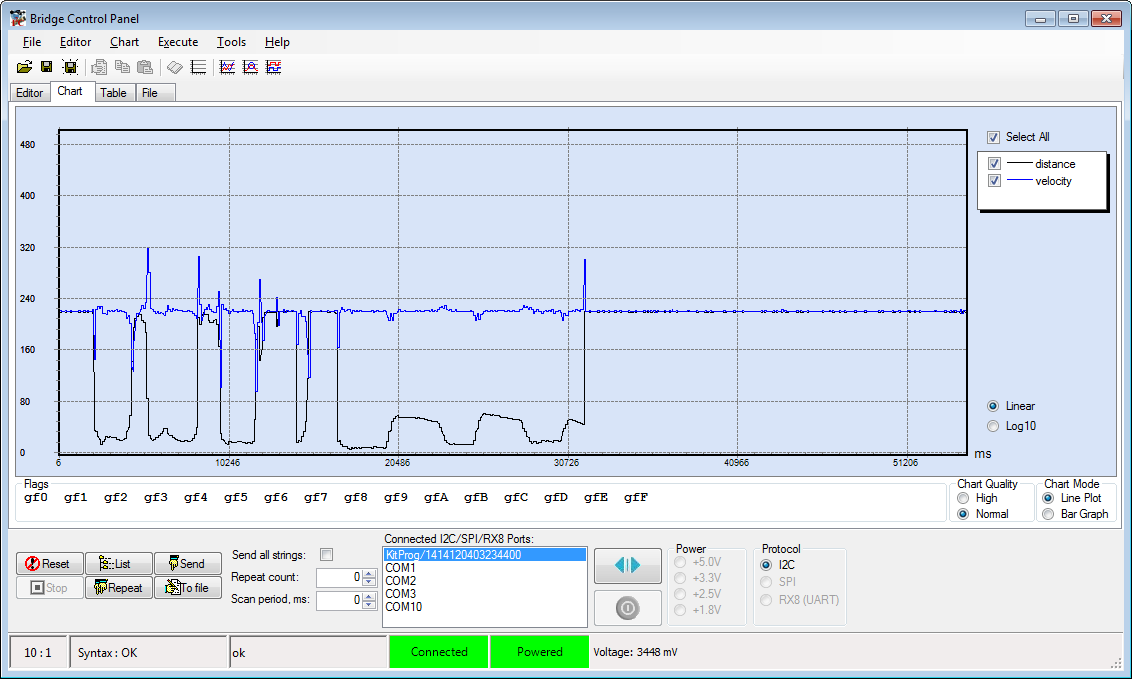Open the Tools menu
The image size is (1132, 679).
(x=231, y=42)
